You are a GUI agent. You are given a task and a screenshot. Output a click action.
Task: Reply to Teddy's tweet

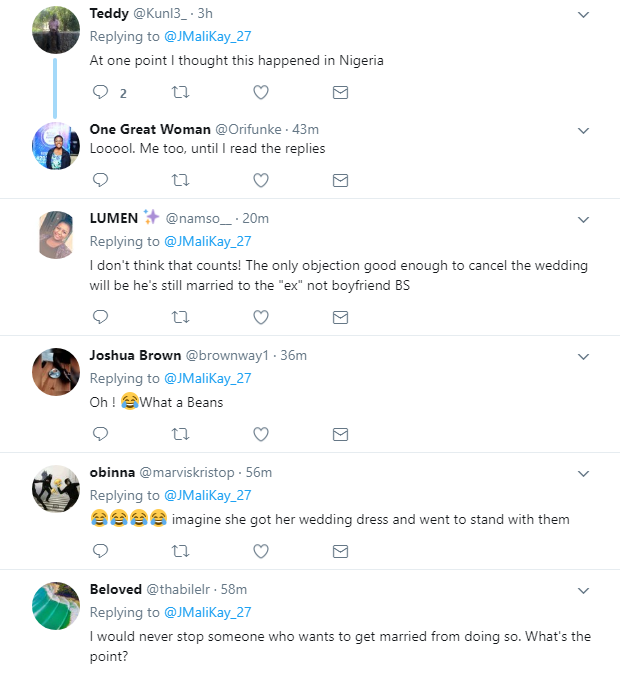point(100,93)
